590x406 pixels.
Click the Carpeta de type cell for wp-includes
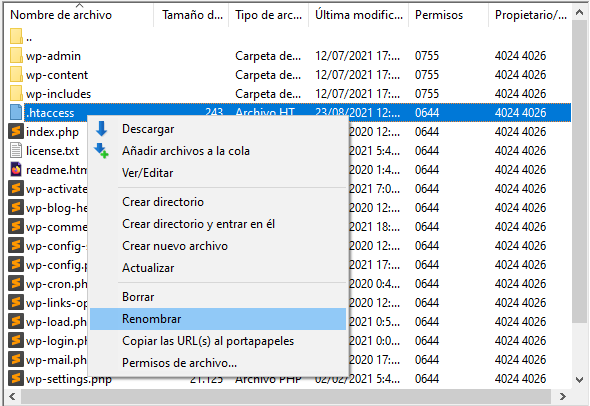pyautogui.click(x=268, y=94)
